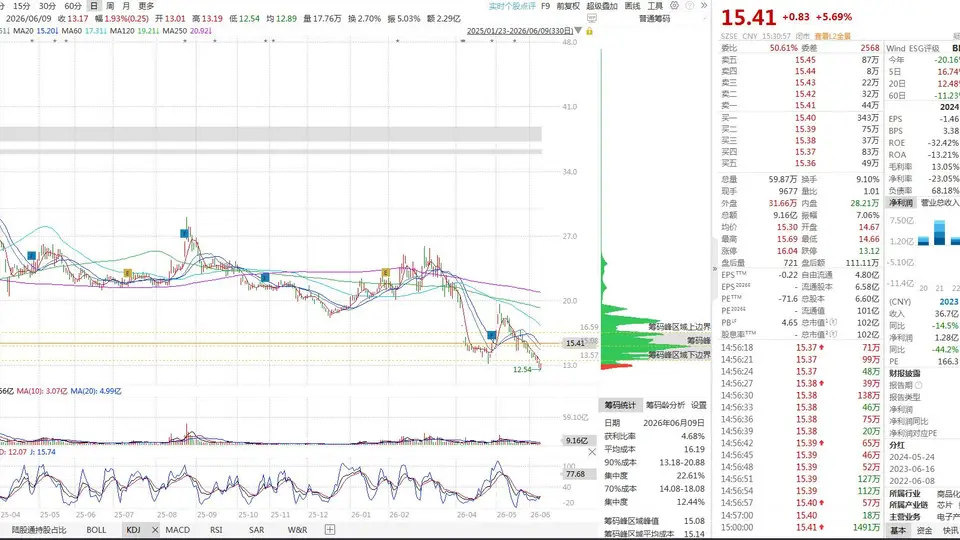This screenshot has width=960, height=540.
Task: Toggle the yellow date-range lock icon
Action: click(590, 31)
